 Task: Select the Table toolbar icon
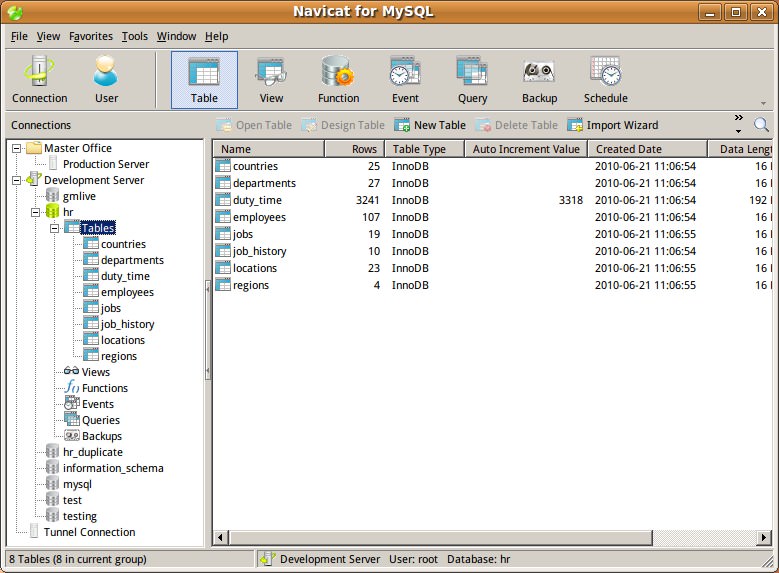pyautogui.click(x=204, y=80)
